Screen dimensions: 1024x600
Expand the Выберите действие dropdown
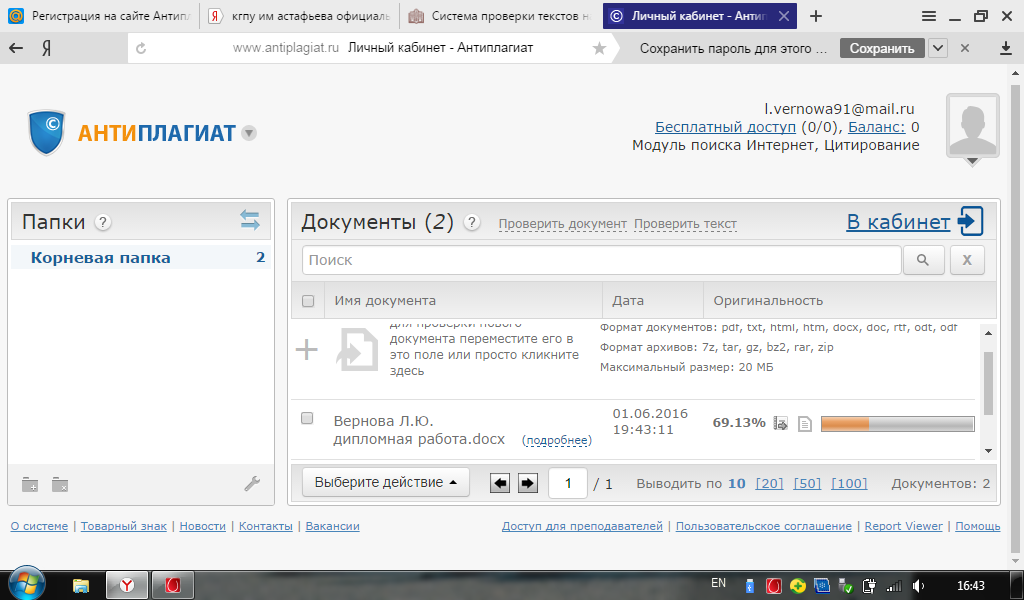pos(385,482)
